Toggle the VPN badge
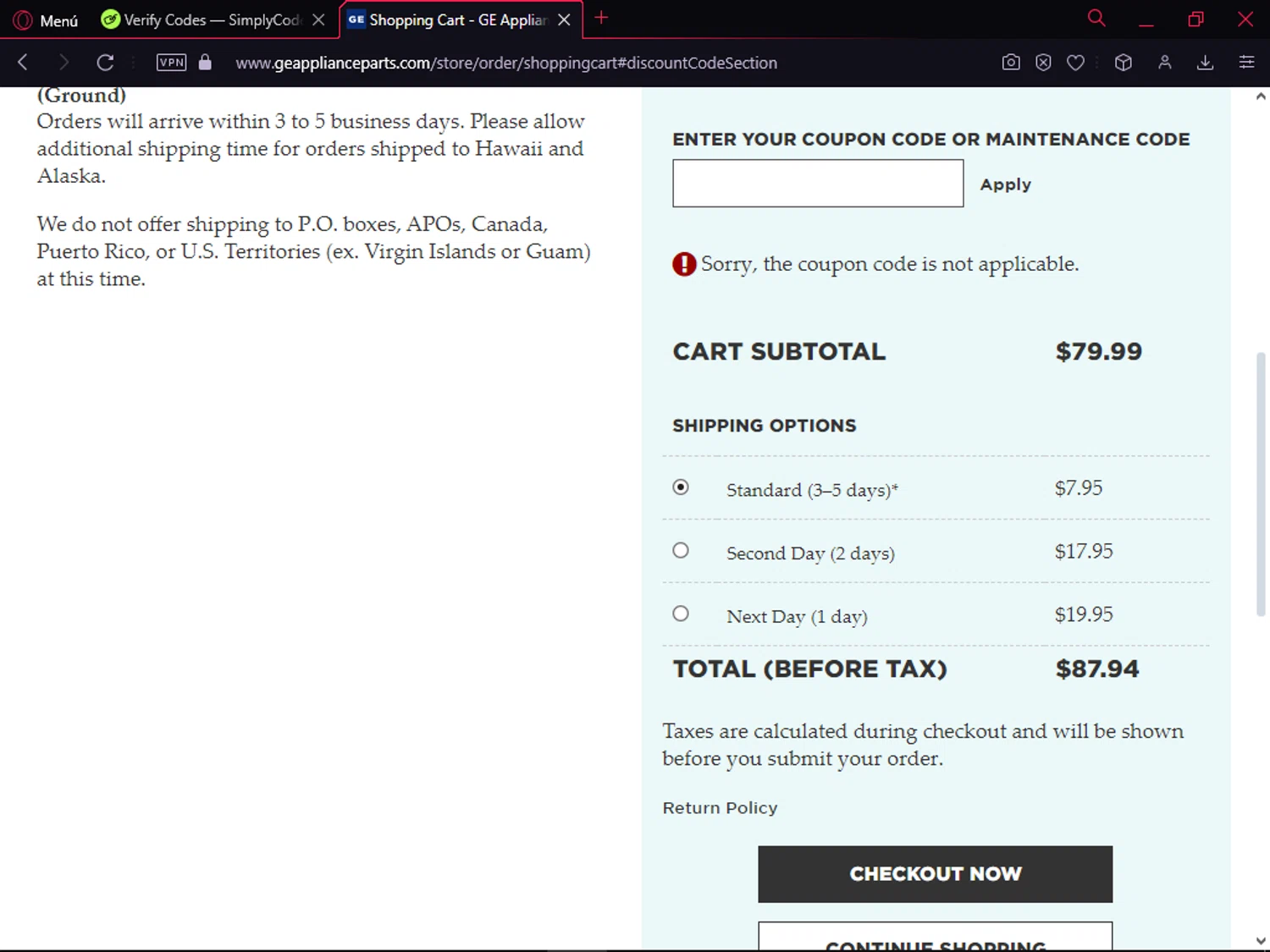Image resolution: width=1270 pixels, height=952 pixels. point(171,62)
